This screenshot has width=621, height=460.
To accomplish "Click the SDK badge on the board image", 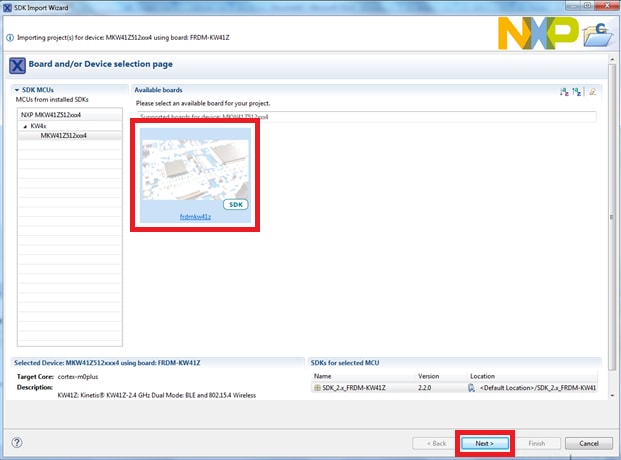I will [234, 204].
